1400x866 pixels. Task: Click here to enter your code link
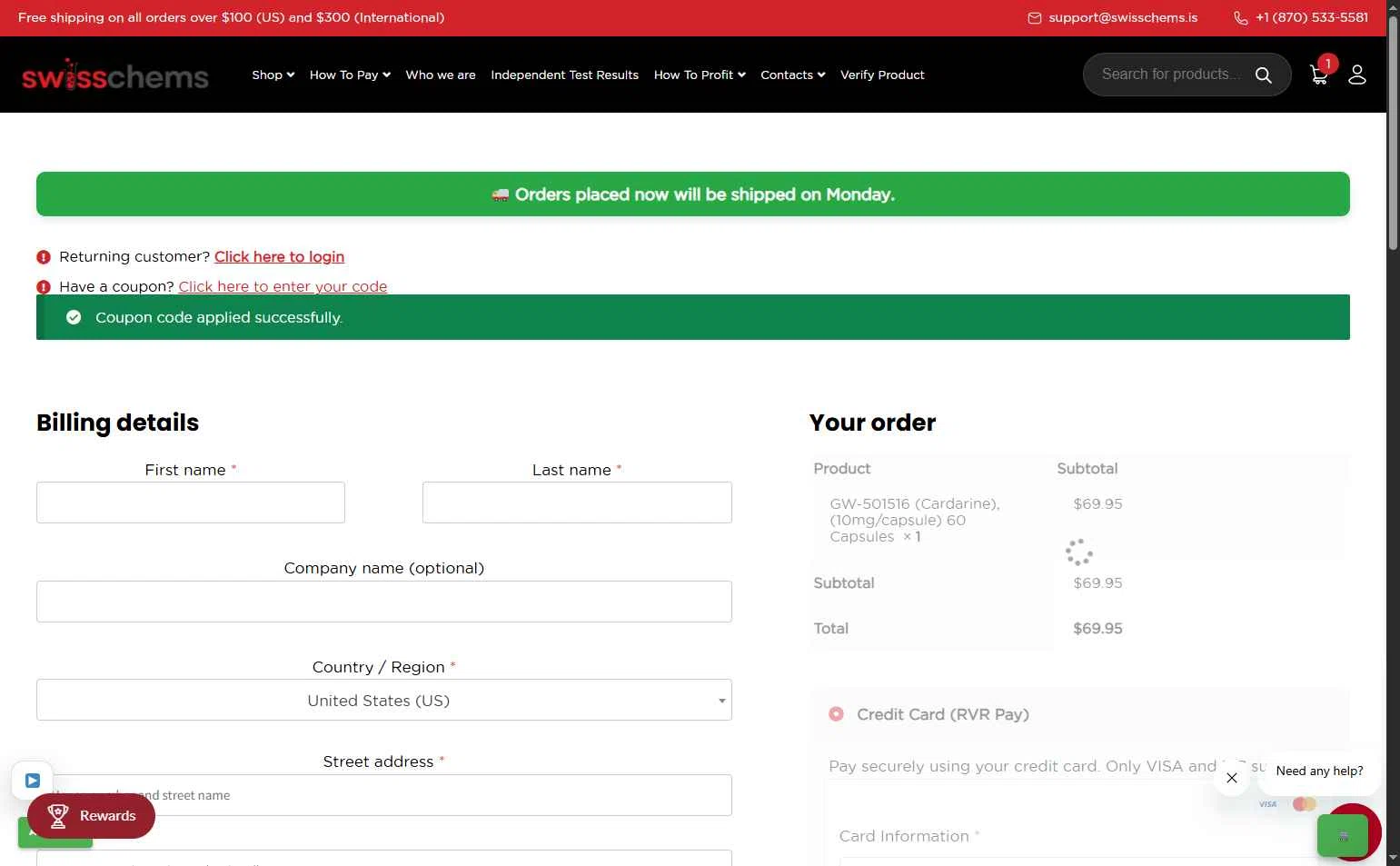[283, 286]
